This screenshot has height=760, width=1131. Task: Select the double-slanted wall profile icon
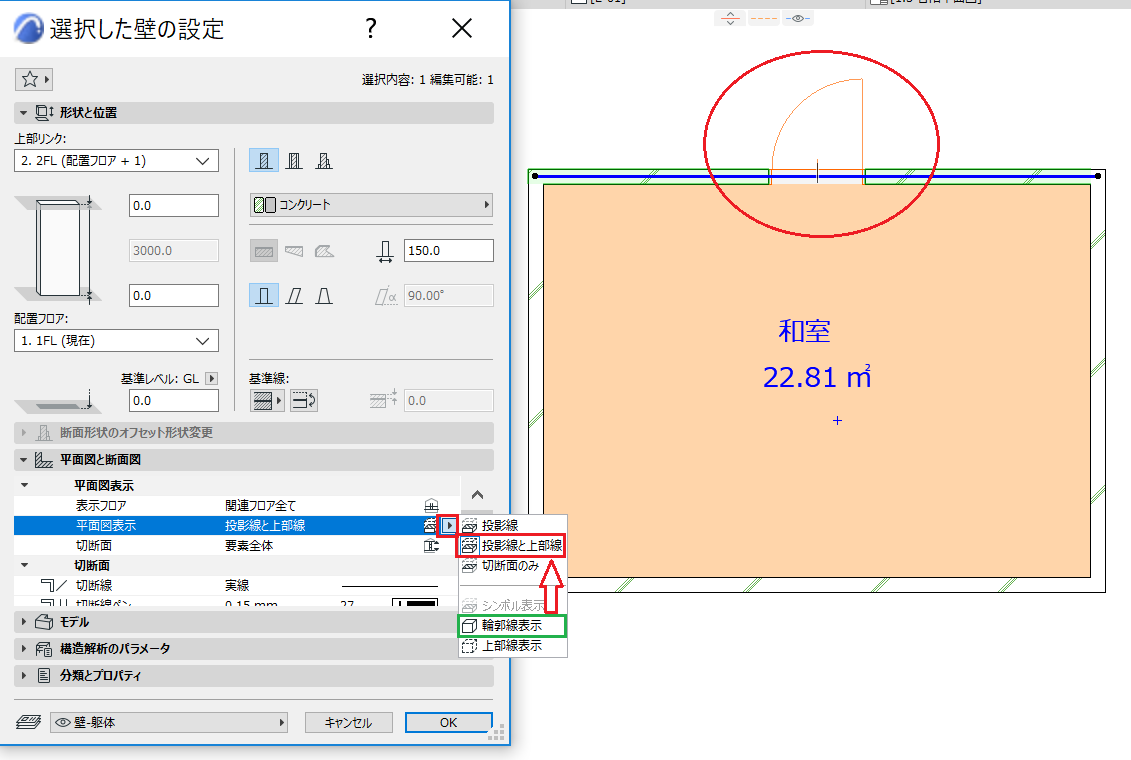(324, 296)
